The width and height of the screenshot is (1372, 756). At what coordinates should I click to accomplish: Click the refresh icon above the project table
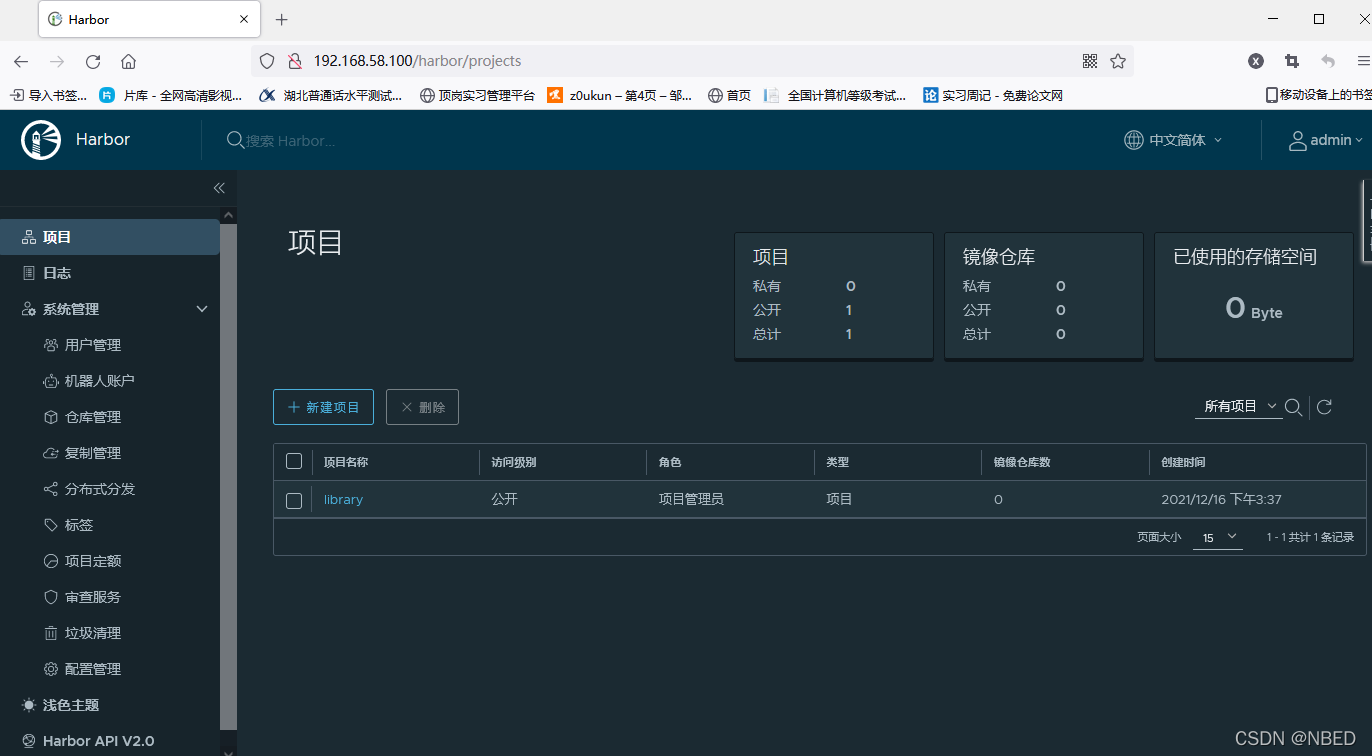(x=1324, y=407)
